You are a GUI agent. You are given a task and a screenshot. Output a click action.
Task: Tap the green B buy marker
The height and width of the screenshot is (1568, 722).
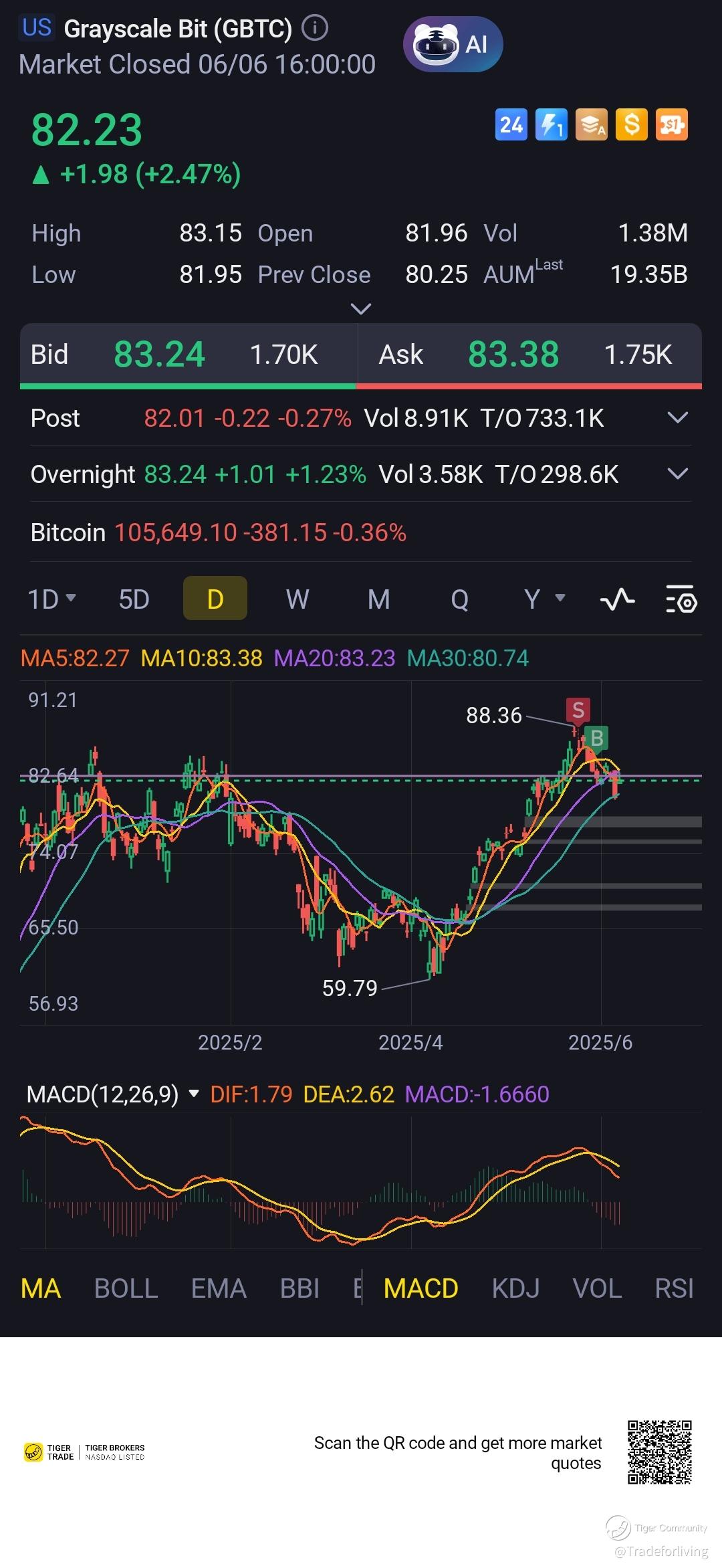pyautogui.click(x=597, y=739)
